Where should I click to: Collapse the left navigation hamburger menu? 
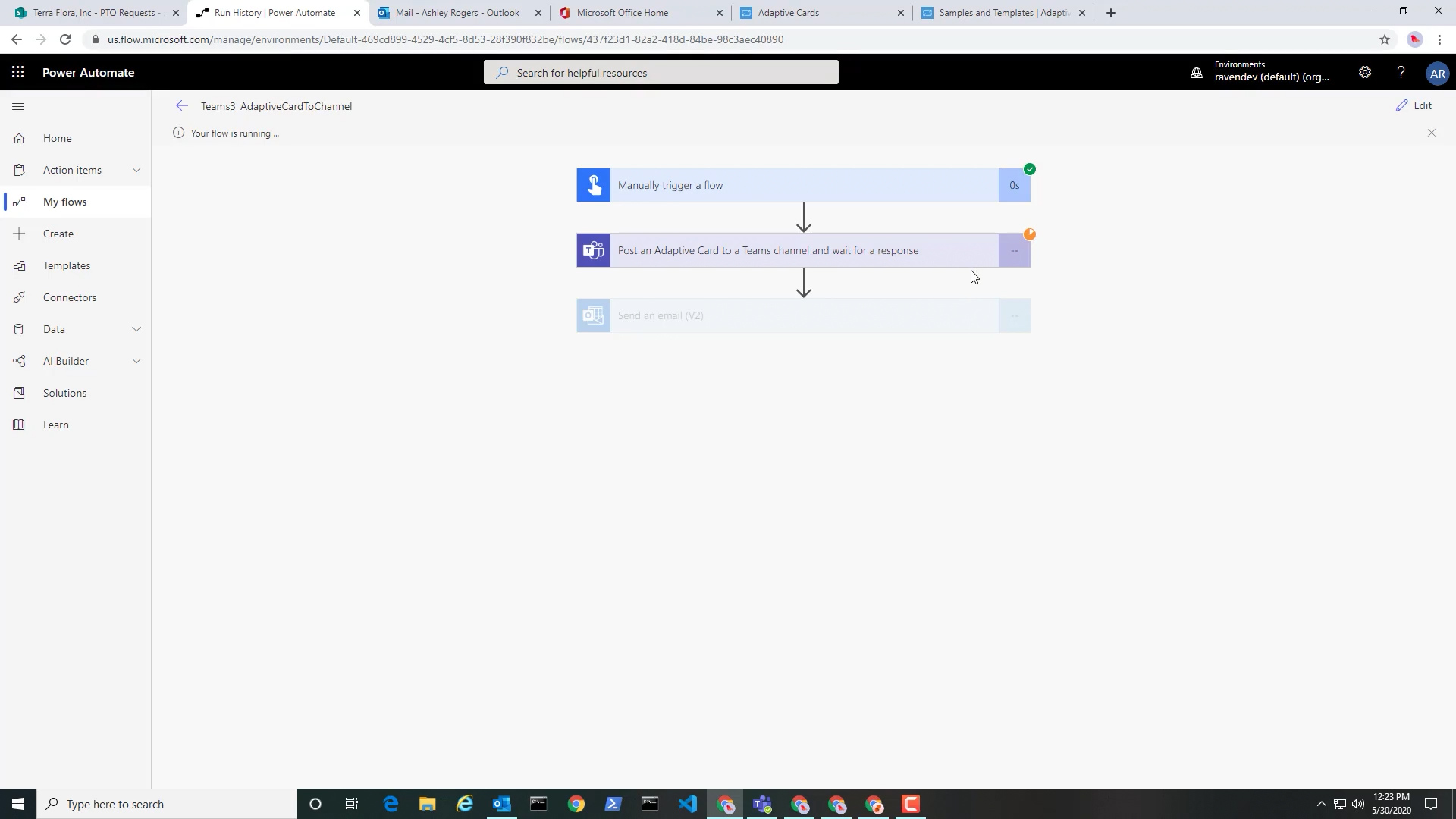click(18, 107)
